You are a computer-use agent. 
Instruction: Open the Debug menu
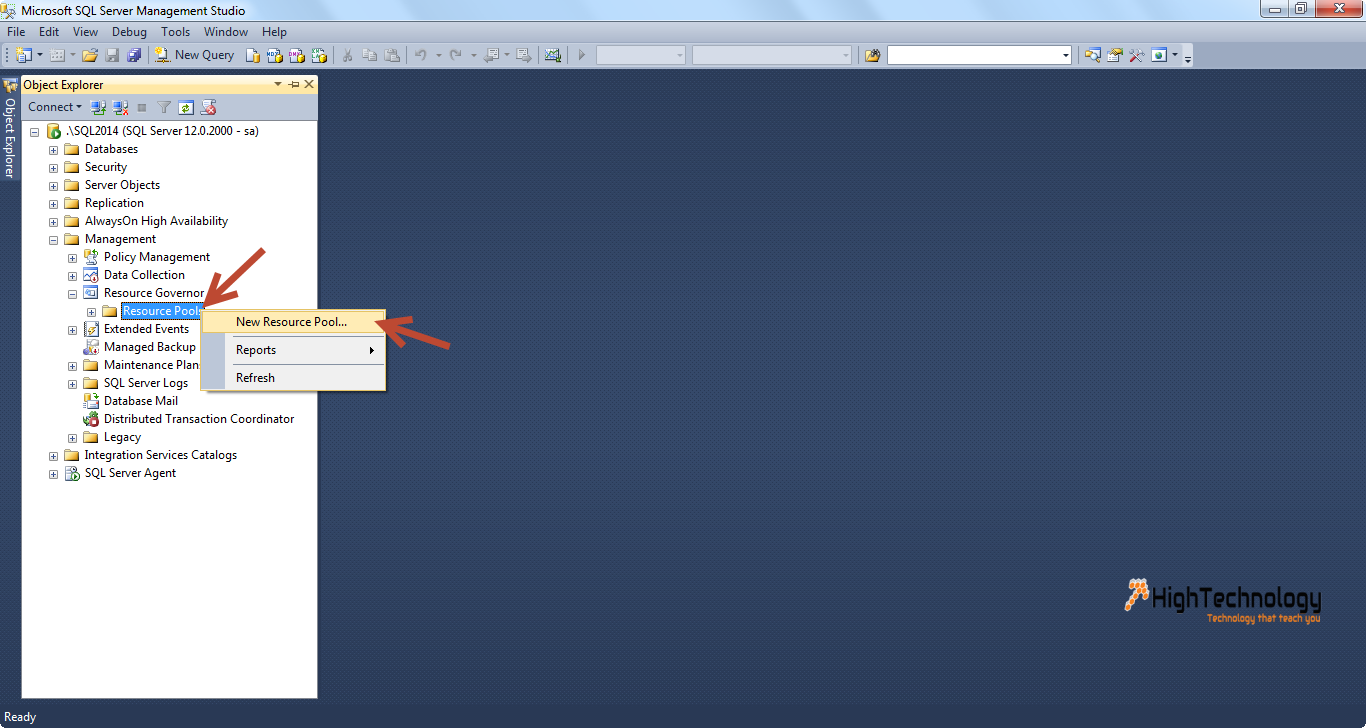[129, 32]
